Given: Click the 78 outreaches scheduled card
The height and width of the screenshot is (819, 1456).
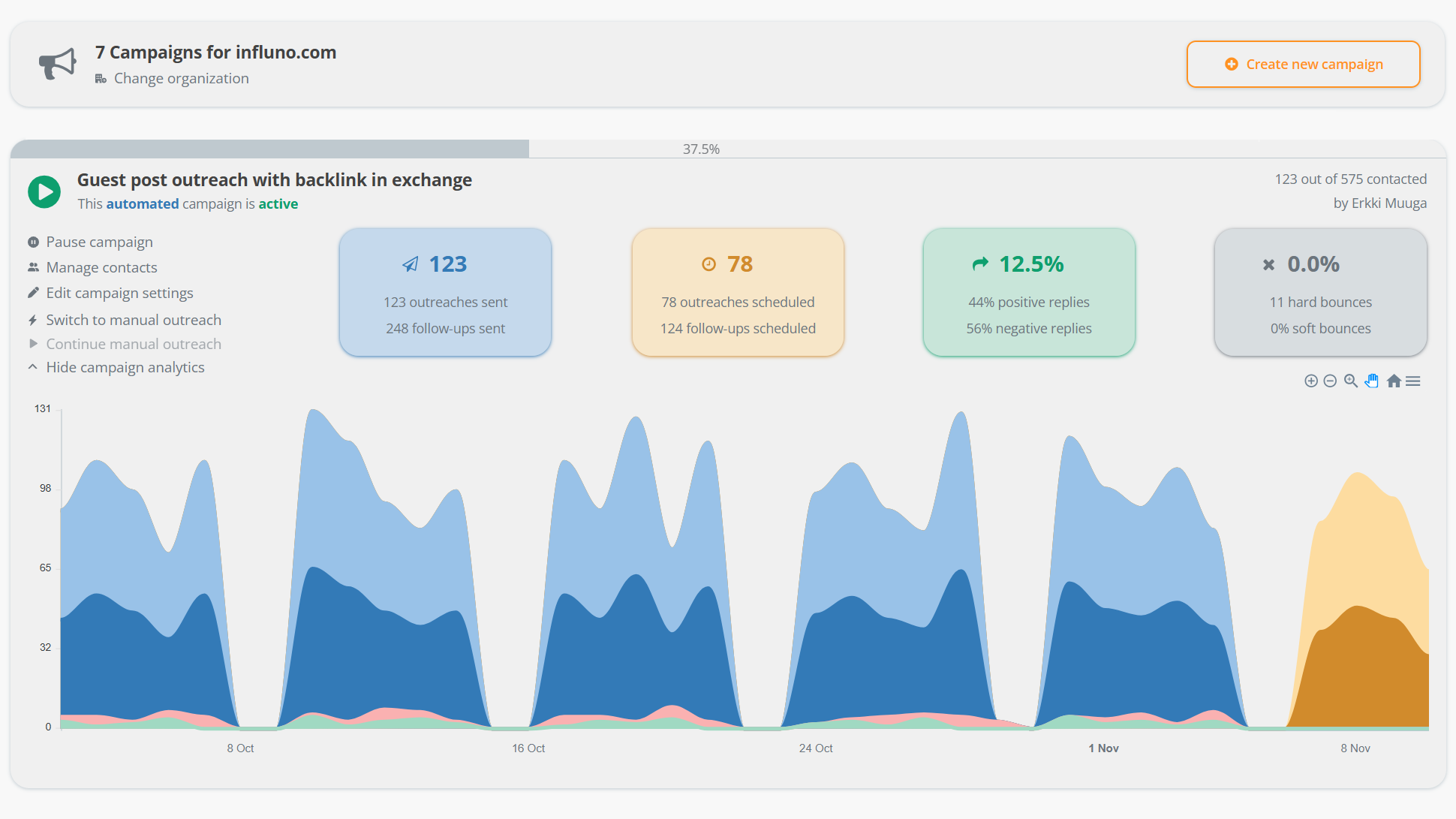Looking at the screenshot, I should [x=738, y=293].
